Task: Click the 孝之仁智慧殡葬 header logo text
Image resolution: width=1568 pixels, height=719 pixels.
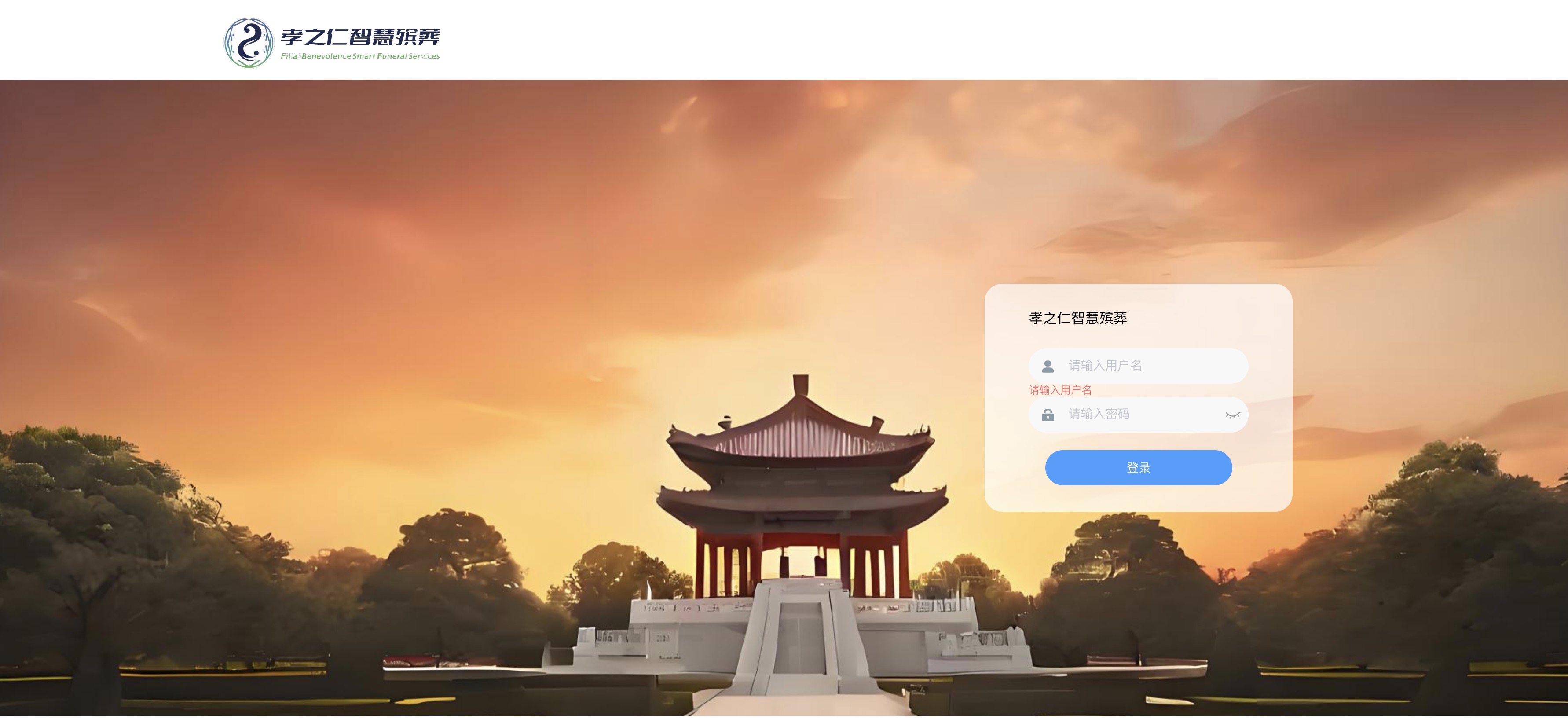Action: (360, 37)
